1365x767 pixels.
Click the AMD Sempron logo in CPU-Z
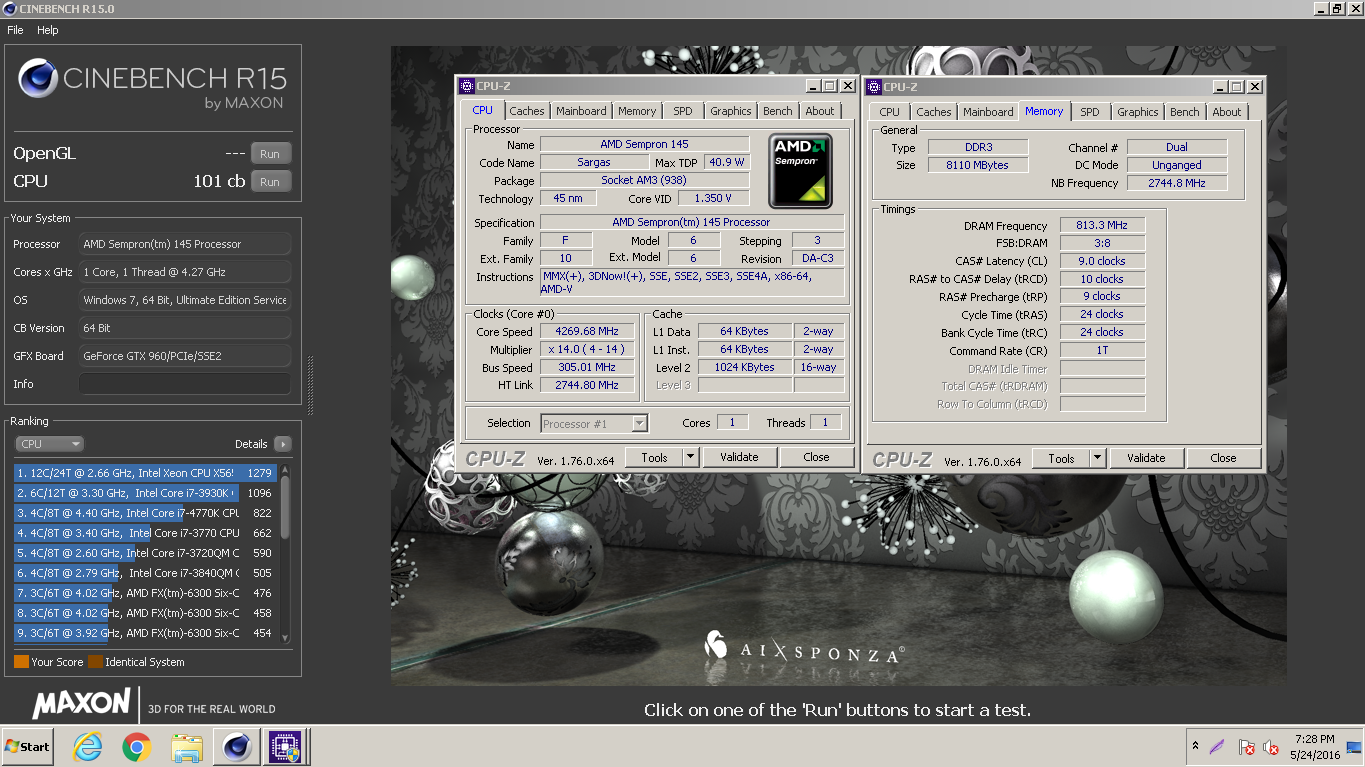(802, 171)
